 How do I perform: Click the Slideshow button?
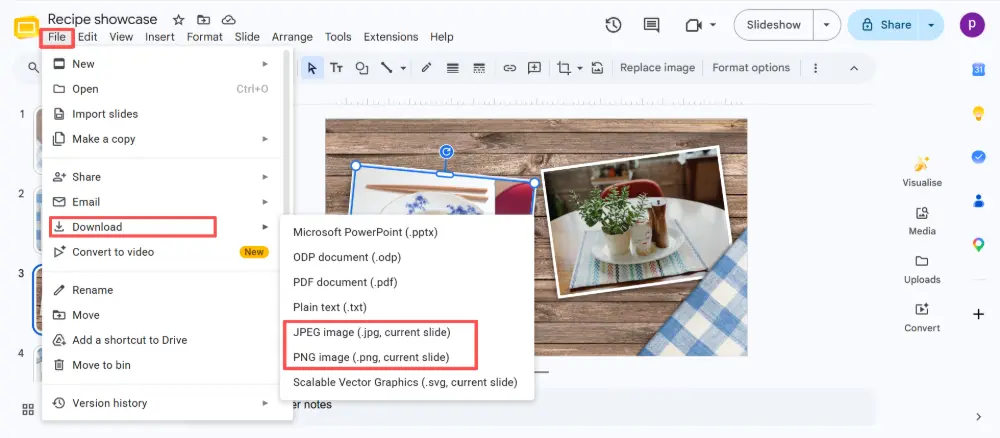tap(774, 25)
